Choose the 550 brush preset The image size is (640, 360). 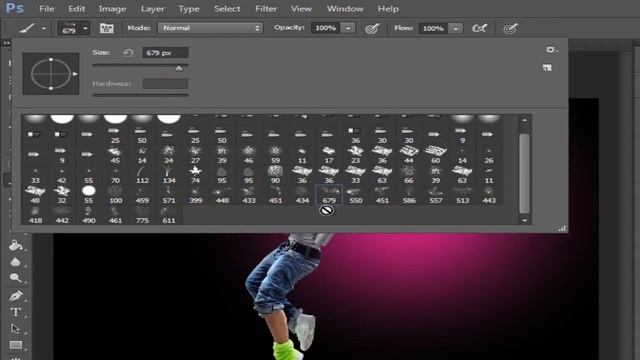click(356, 195)
